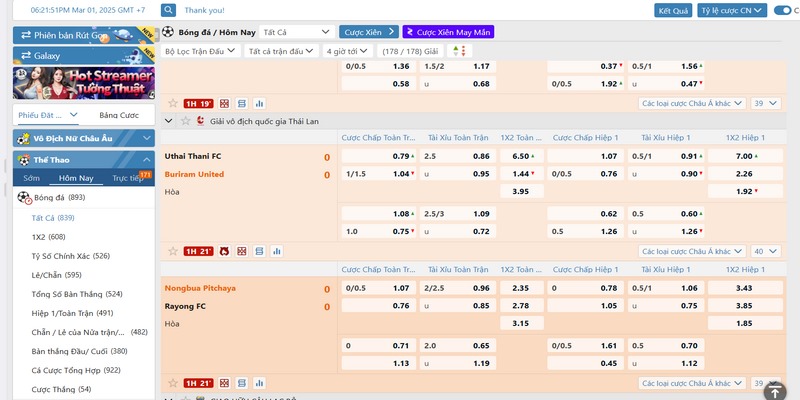Open the Bộ Lọc Trận Đấu filter dropdown
800x400 pixels.
[x=200, y=50]
